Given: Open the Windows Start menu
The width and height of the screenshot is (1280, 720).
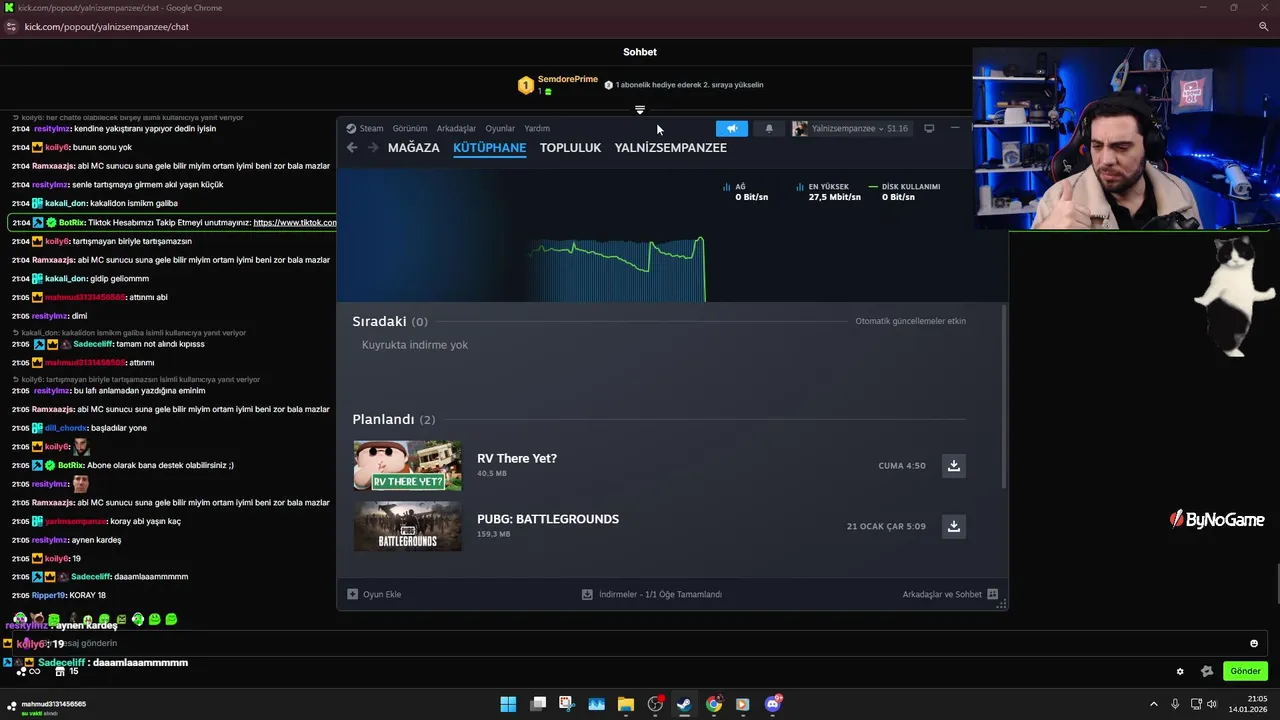Looking at the screenshot, I should click(x=508, y=704).
